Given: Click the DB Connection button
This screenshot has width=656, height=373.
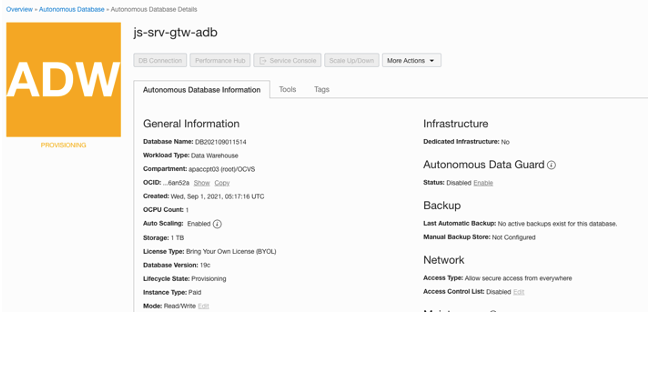Looking at the screenshot, I should (160, 60).
